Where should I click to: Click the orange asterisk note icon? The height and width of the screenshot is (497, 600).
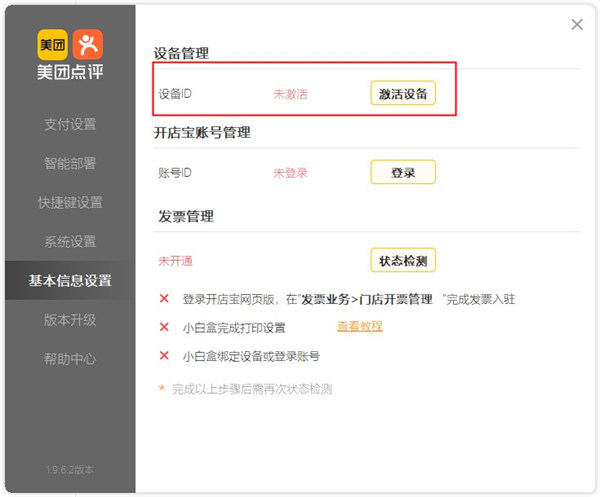pos(162,388)
